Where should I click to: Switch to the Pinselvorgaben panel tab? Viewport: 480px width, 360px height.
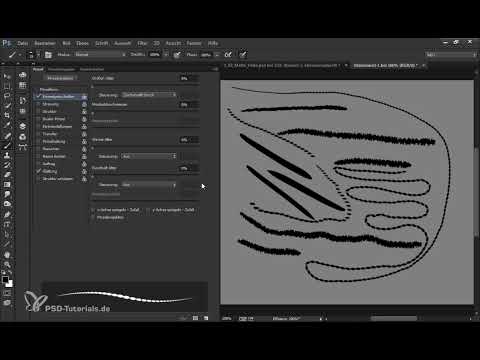pos(62,69)
